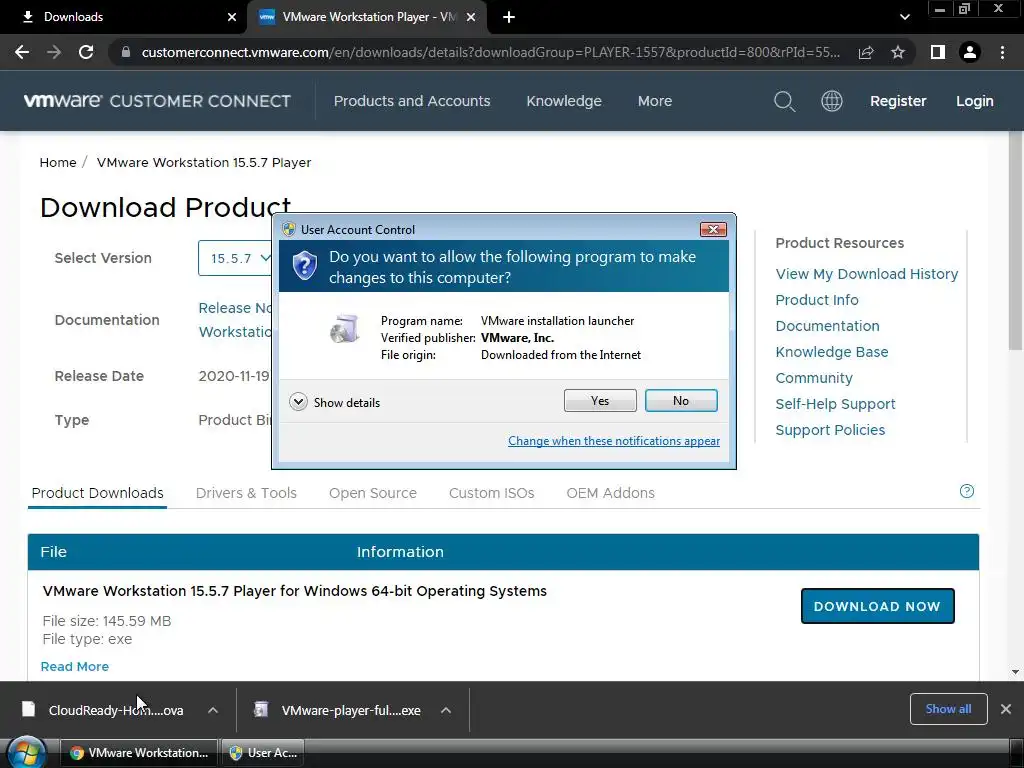1024x768 pixels.
Task: Open the Knowledge Base link
Action: (832, 352)
